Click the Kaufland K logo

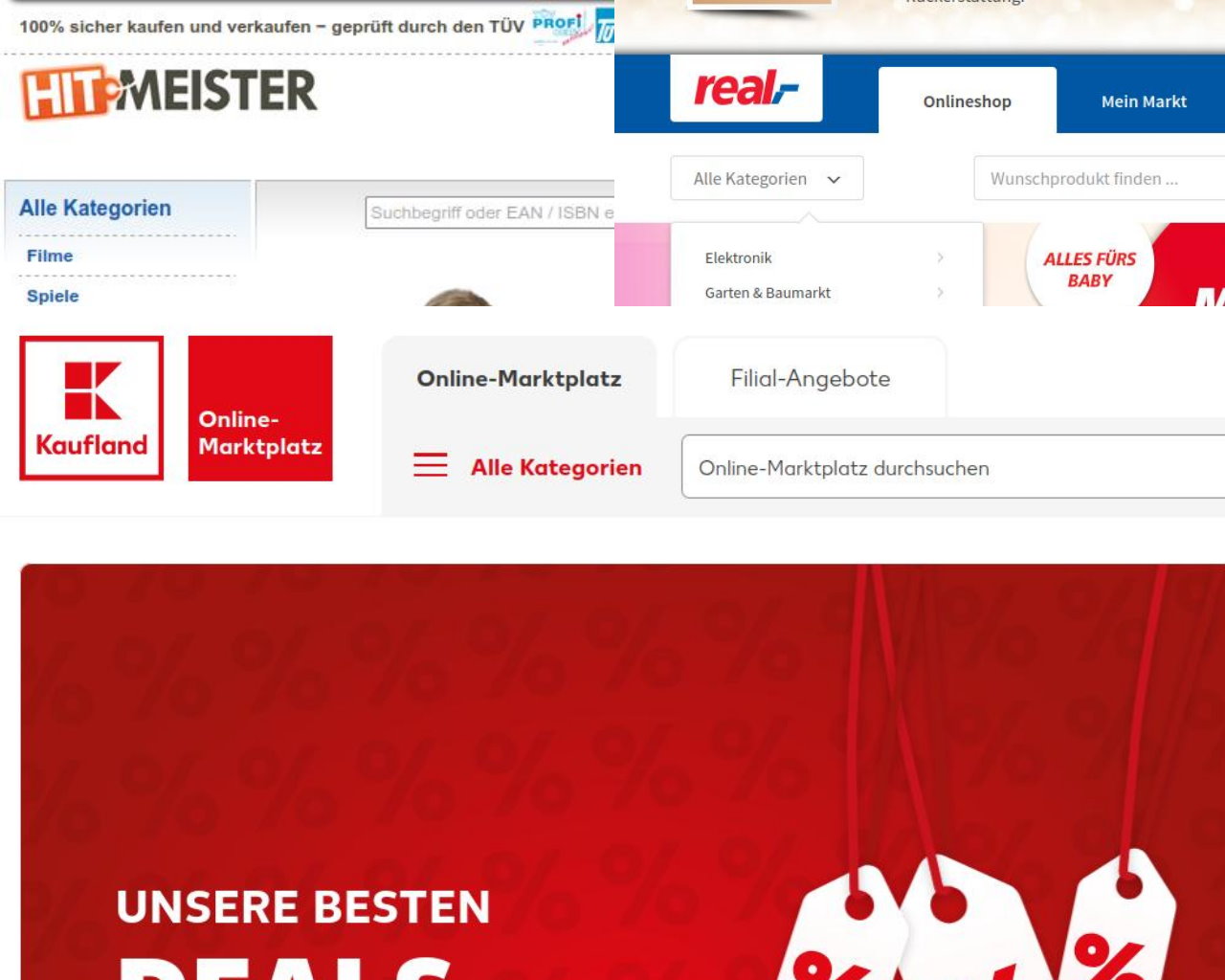click(92, 408)
